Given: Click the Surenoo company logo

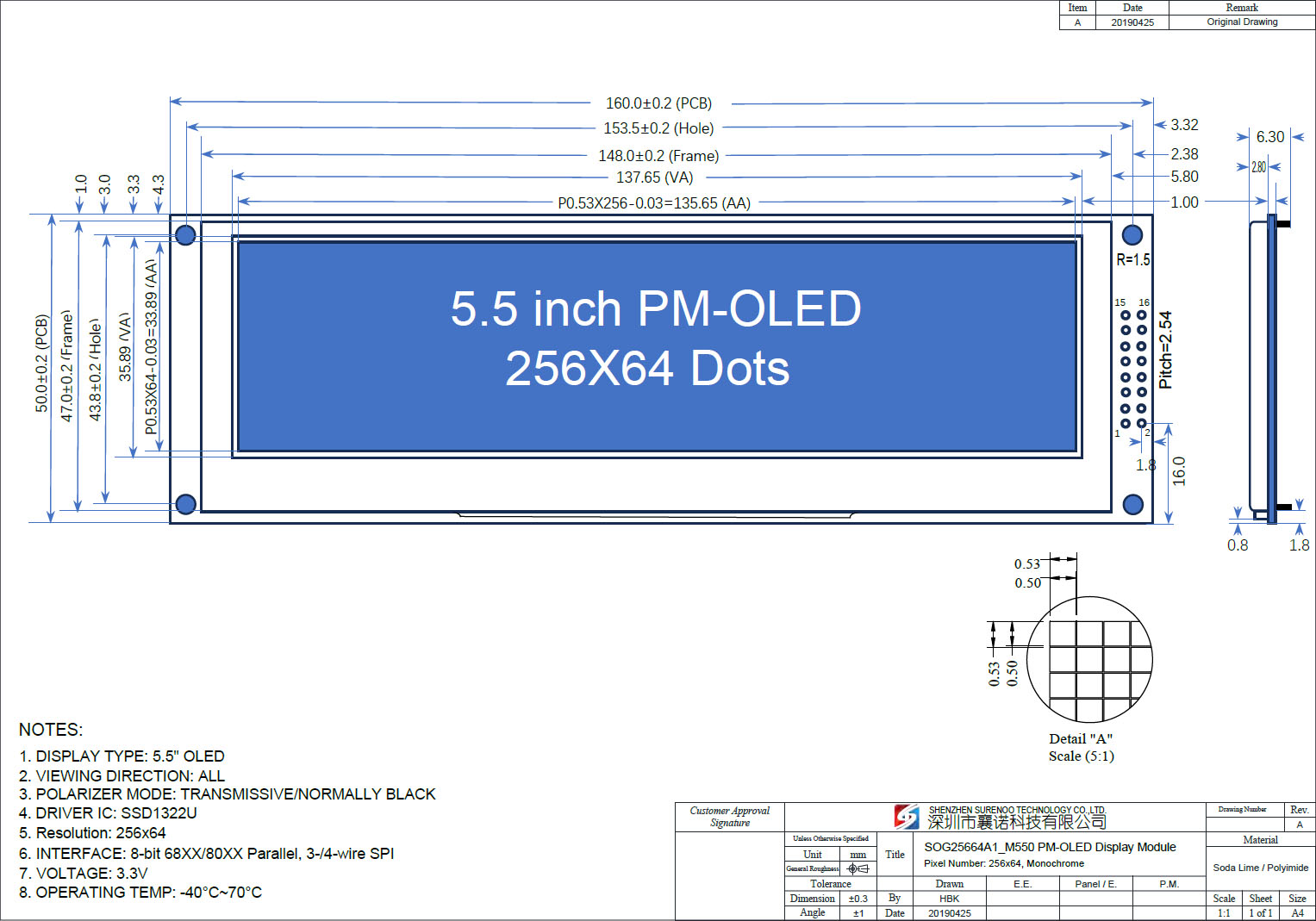Looking at the screenshot, I should click(906, 816).
